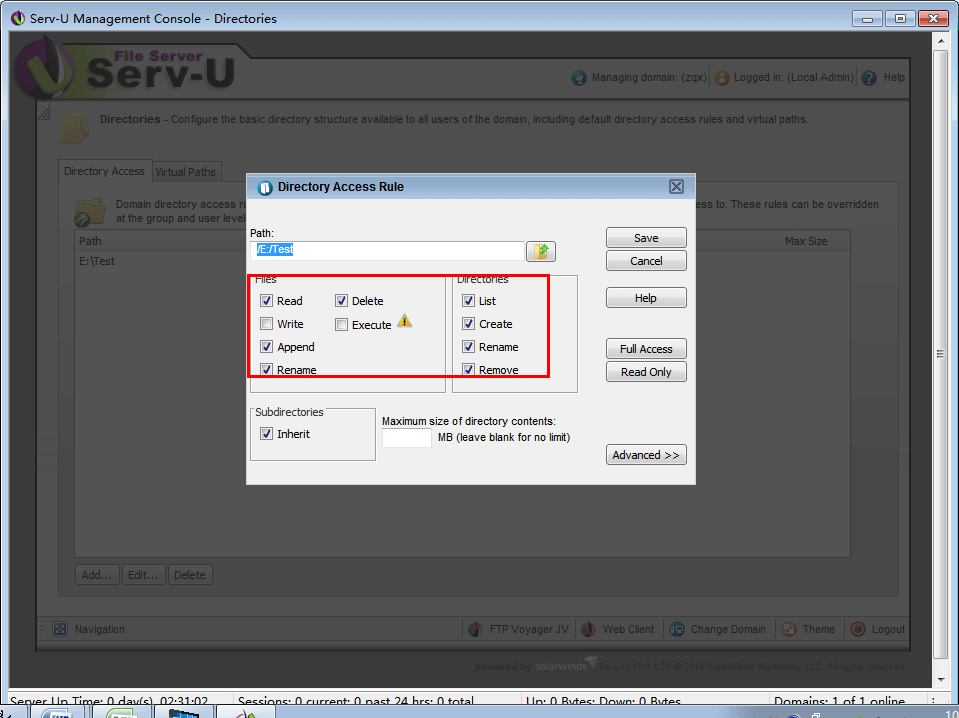The width and height of the screenshot is (959, 718).
Task: Click the Directory Access Rule dialog title icon
Action: pos(264,187)
